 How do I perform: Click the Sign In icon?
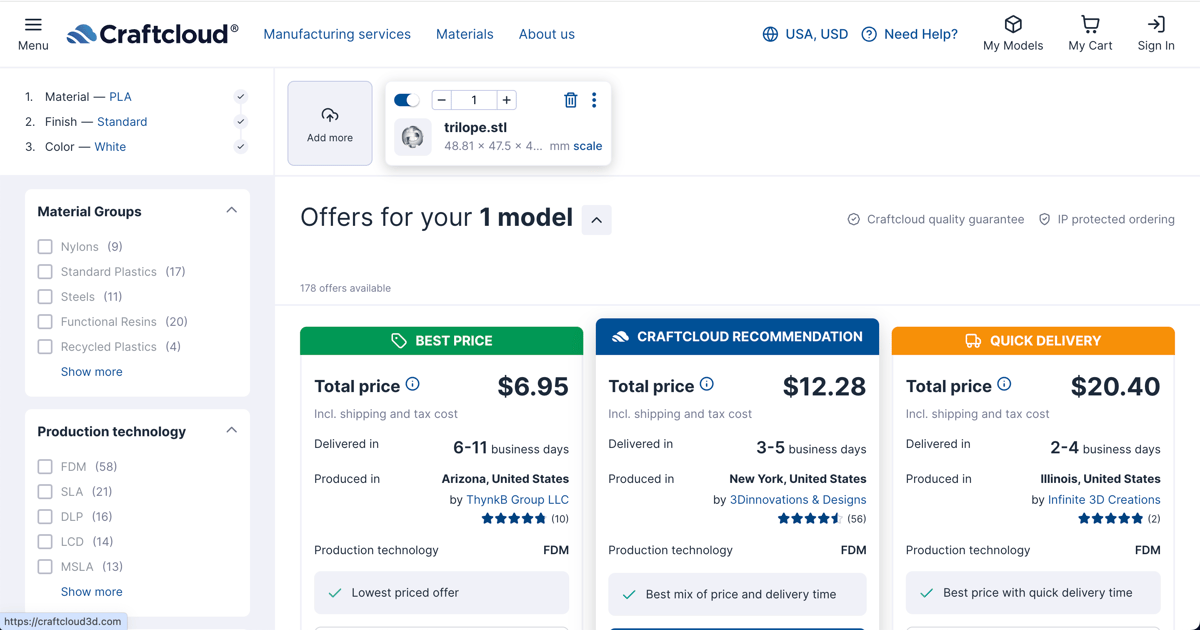pyautogui.click(x=1156, y=24)
